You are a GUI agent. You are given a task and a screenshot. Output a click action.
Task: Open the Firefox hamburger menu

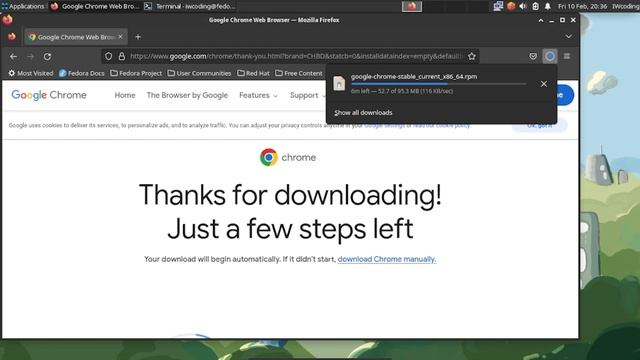[567, 56]
